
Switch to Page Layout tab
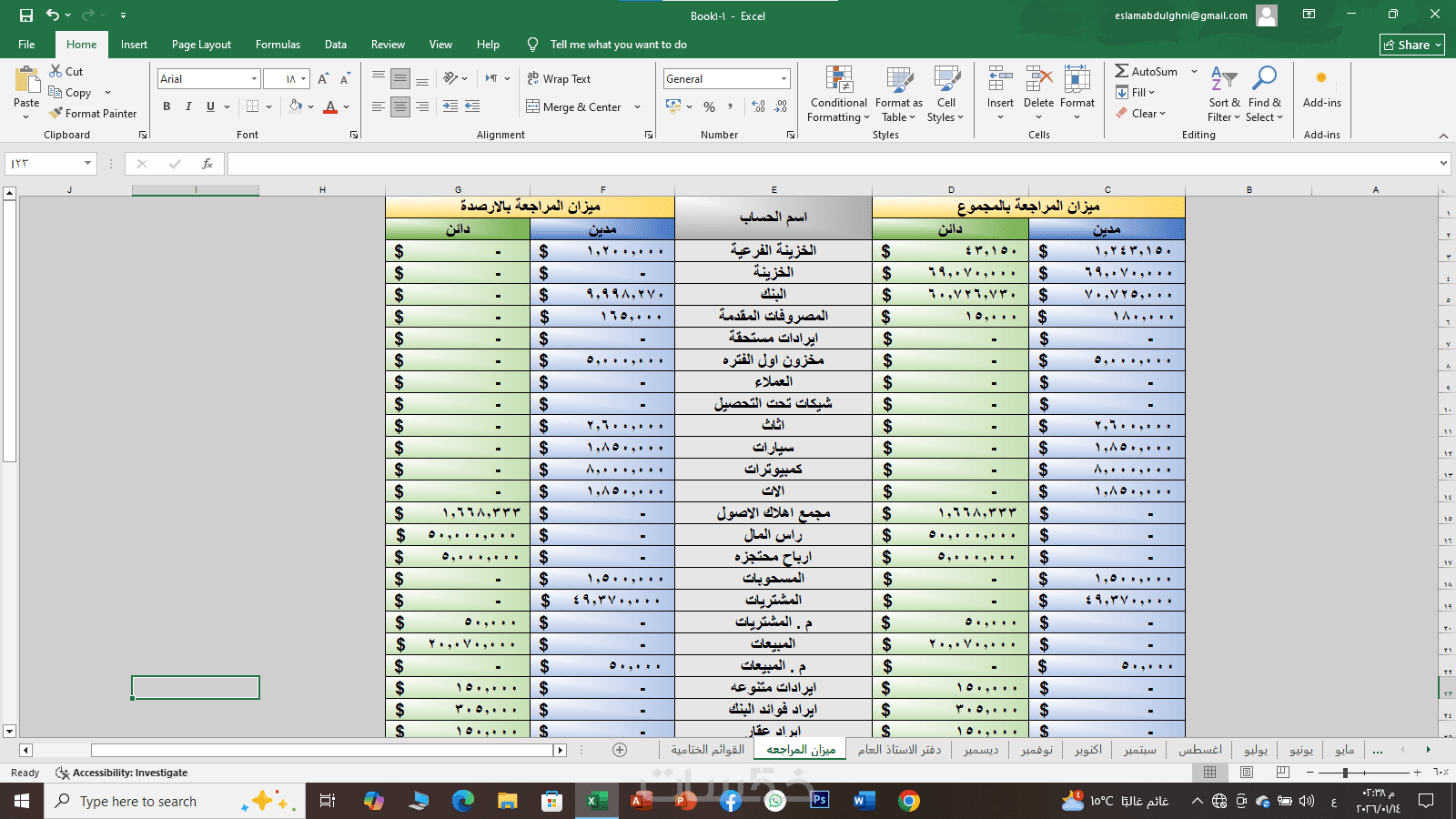[201, 45]
